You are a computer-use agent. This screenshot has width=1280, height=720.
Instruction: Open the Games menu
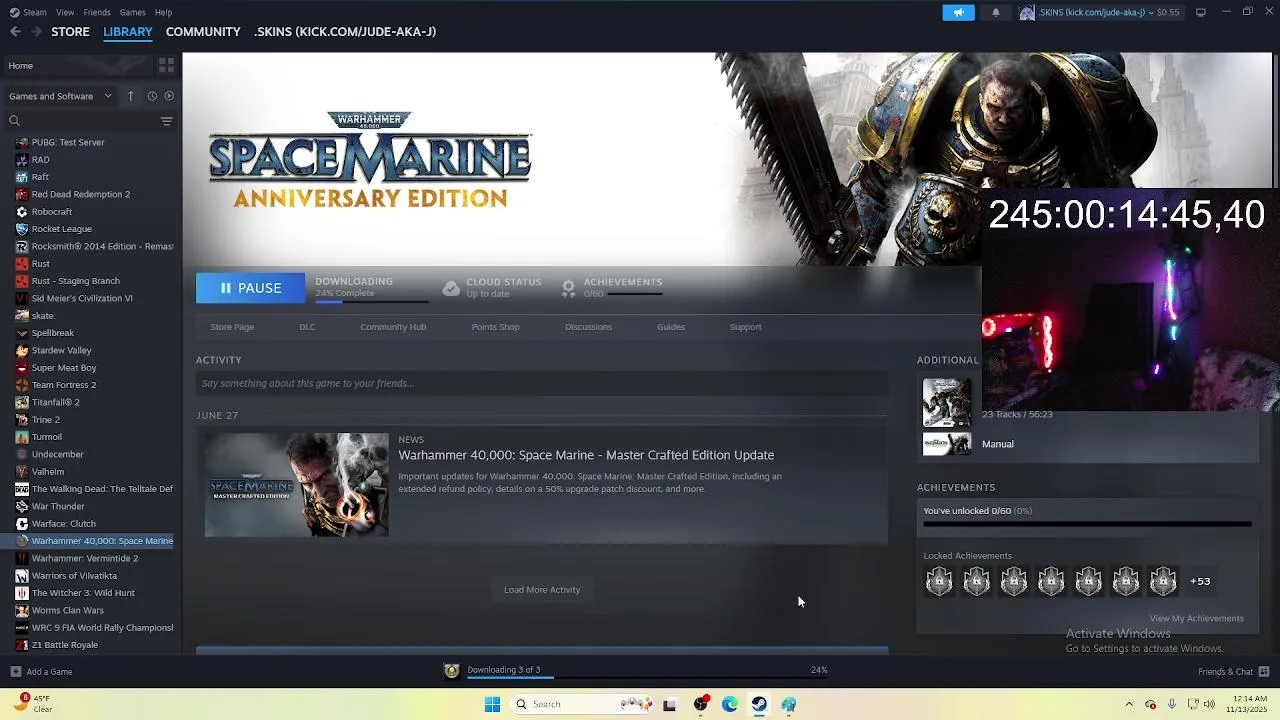tap(133, 12)
